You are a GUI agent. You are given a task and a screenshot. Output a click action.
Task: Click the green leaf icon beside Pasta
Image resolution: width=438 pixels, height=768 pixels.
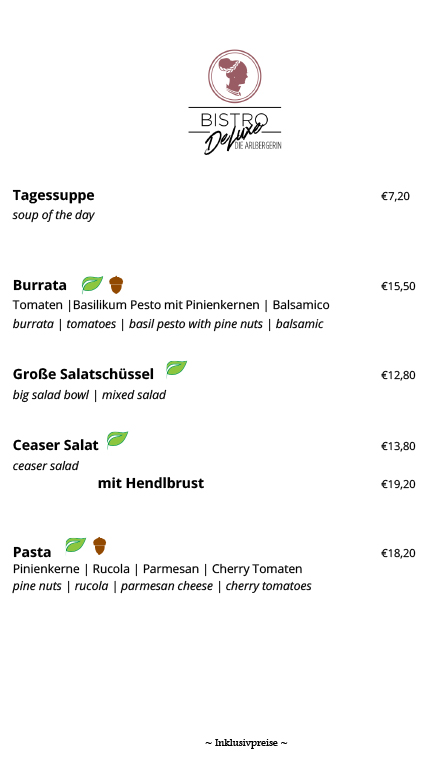pyautogui.click(x=75, y=545)
